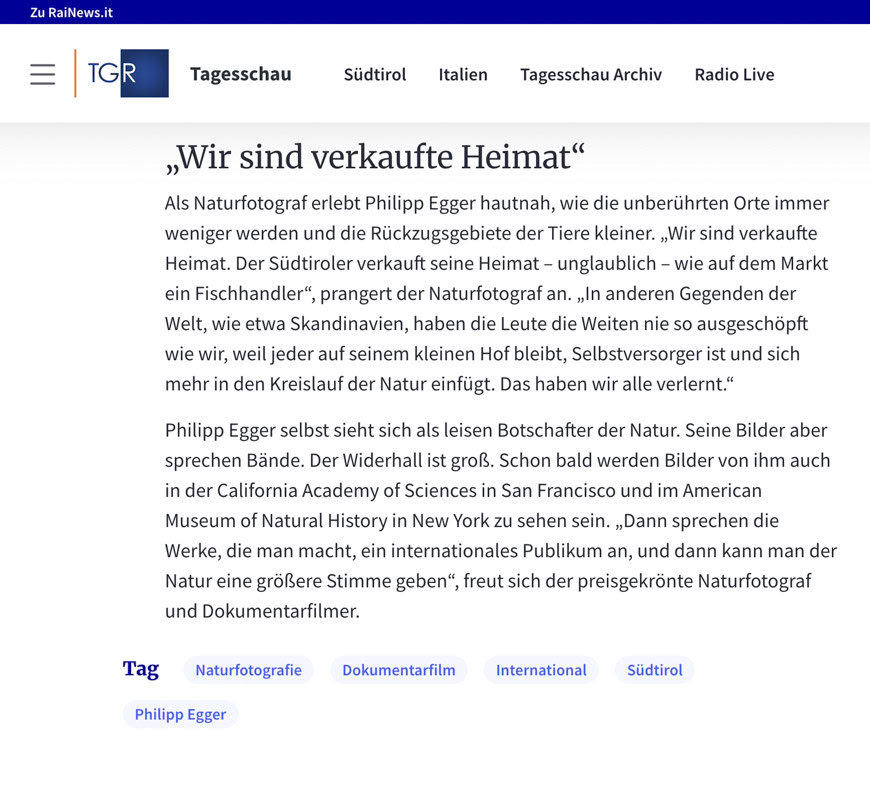Open the Tagesschau Archiv
This screenshot has height=801, width=870.
coord(591,74)
